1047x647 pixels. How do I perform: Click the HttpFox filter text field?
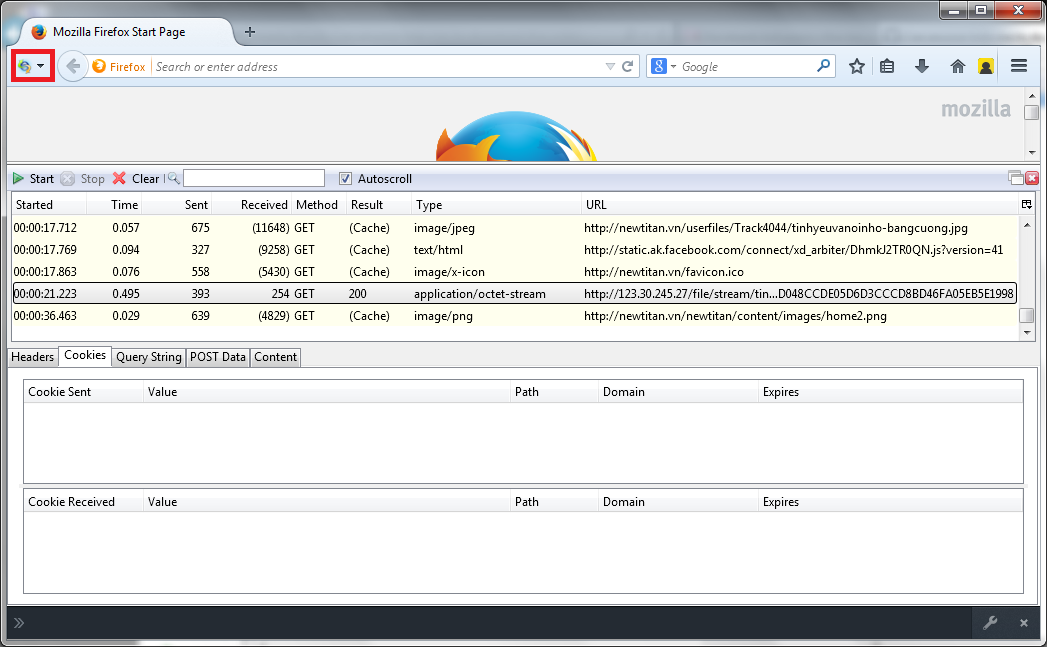pyautogui.click(x=254, y=178)
